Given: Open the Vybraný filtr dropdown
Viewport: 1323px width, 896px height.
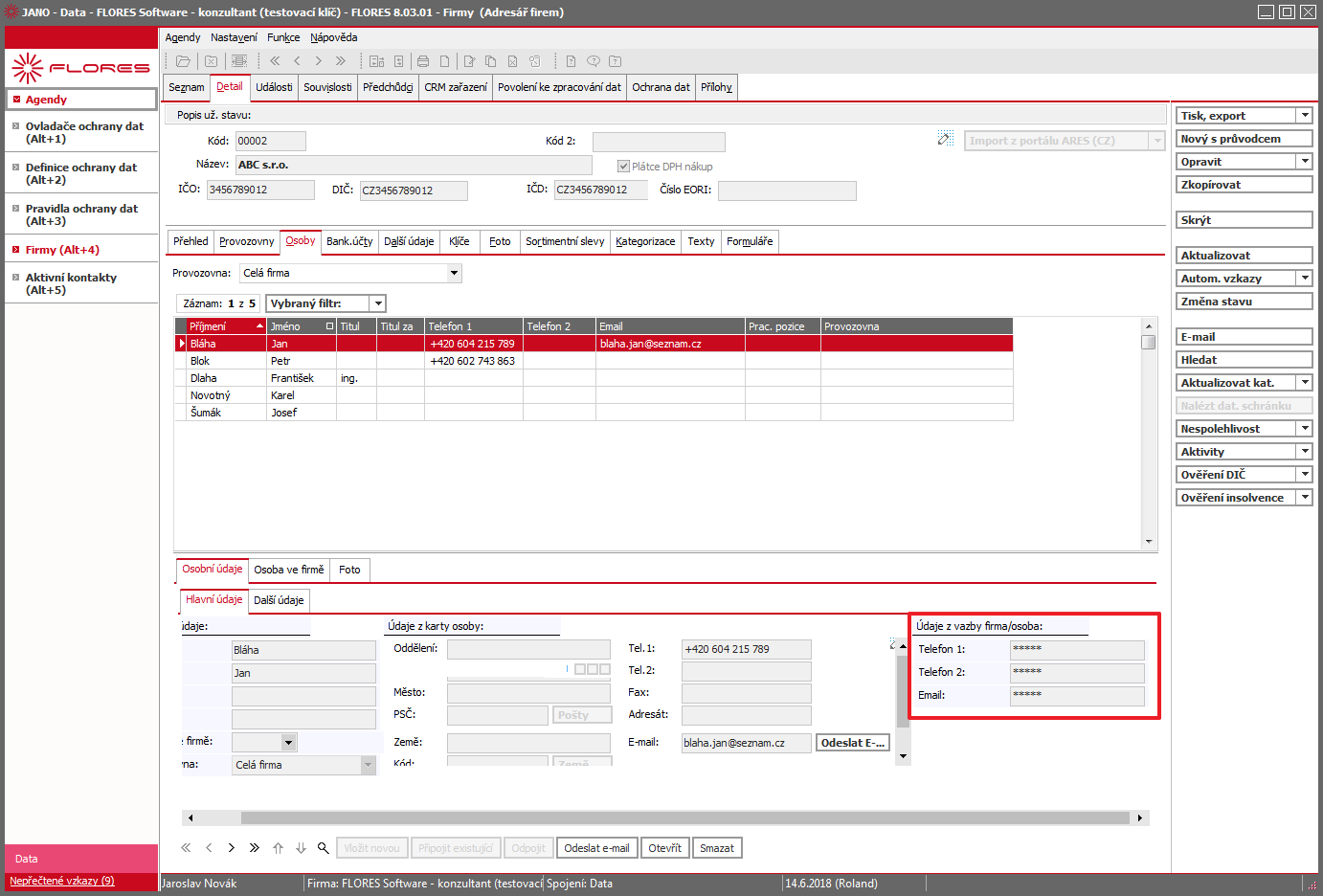Looking at the screenshot, I should click(x=378, y=303).
